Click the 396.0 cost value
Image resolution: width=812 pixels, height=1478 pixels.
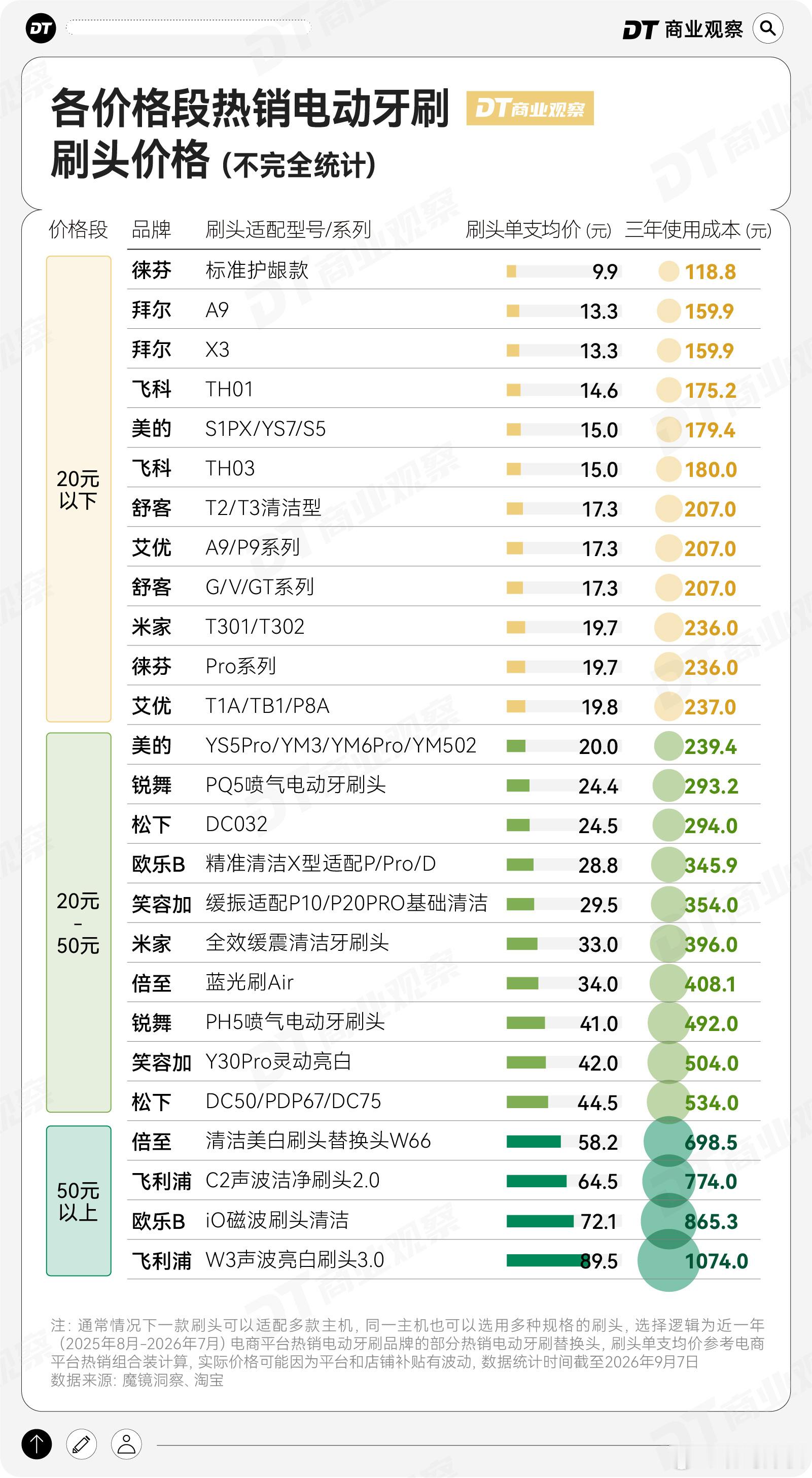pos(711,945)
